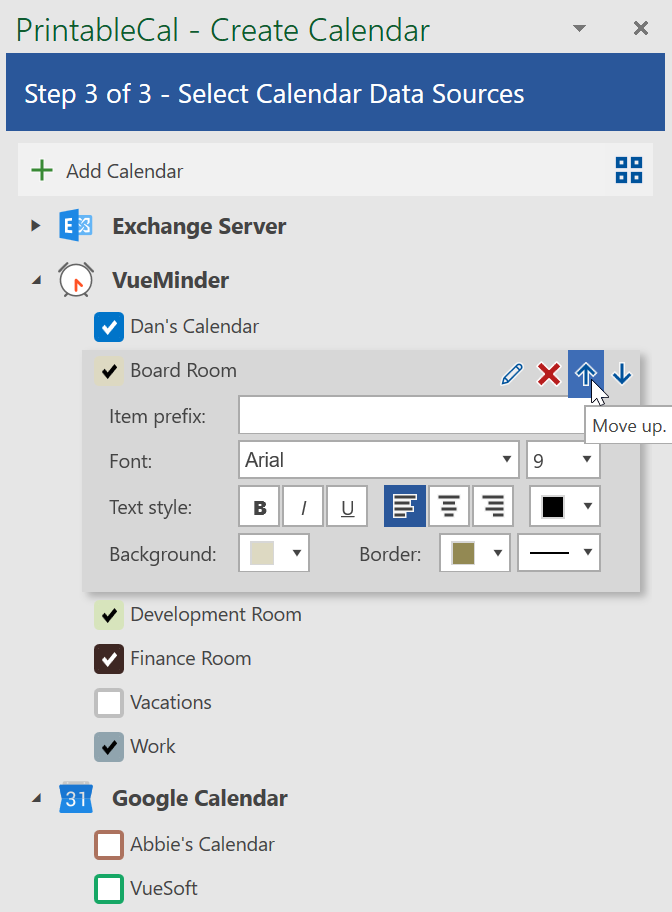Open the Background color swatch picker
Image resolution: width=672 pixels, height=912 pixels.
[x=274, y=553]
